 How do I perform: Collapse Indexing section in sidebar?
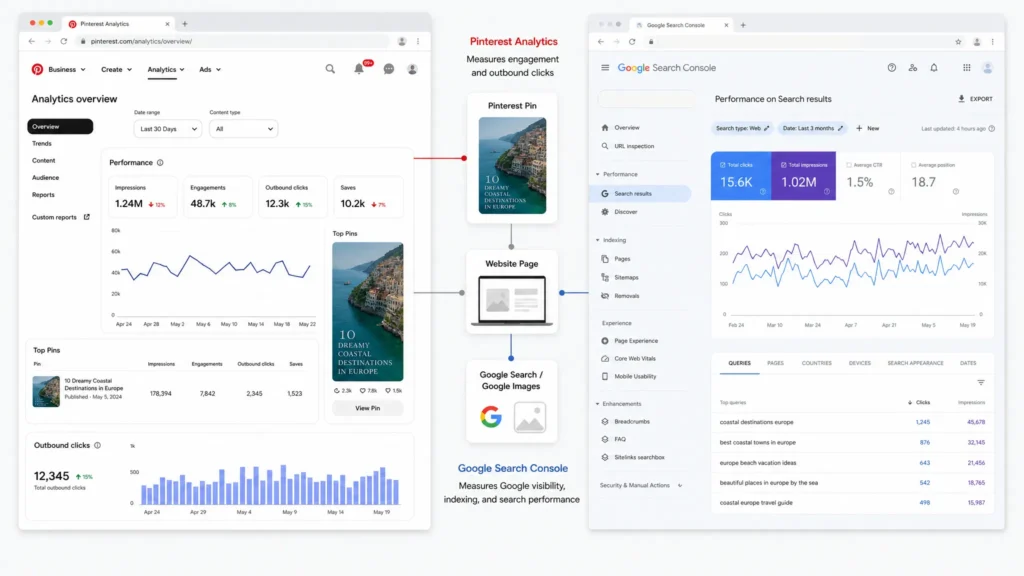coord(598,240)
